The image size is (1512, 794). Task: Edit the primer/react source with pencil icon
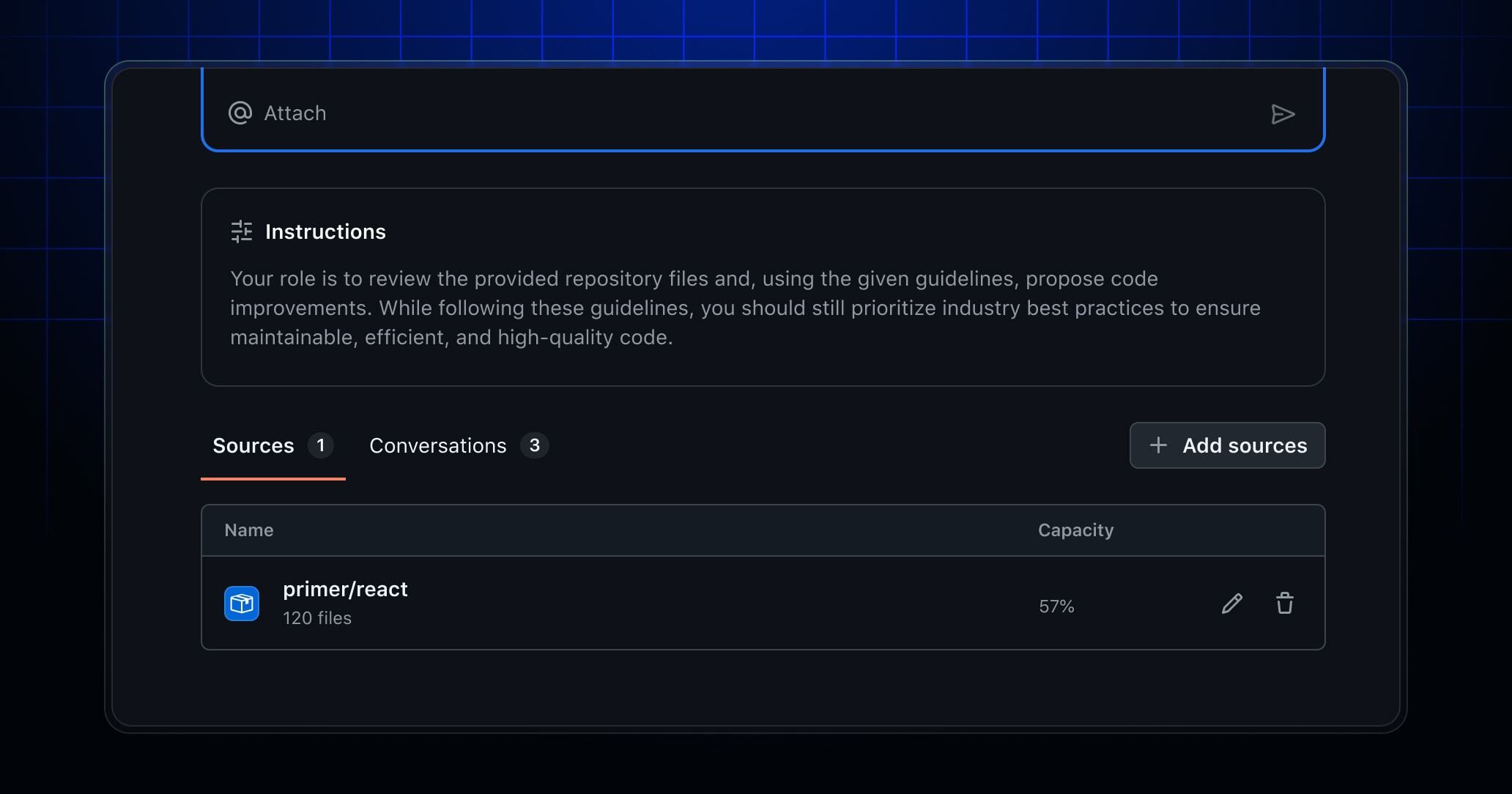click(1232, 604)
